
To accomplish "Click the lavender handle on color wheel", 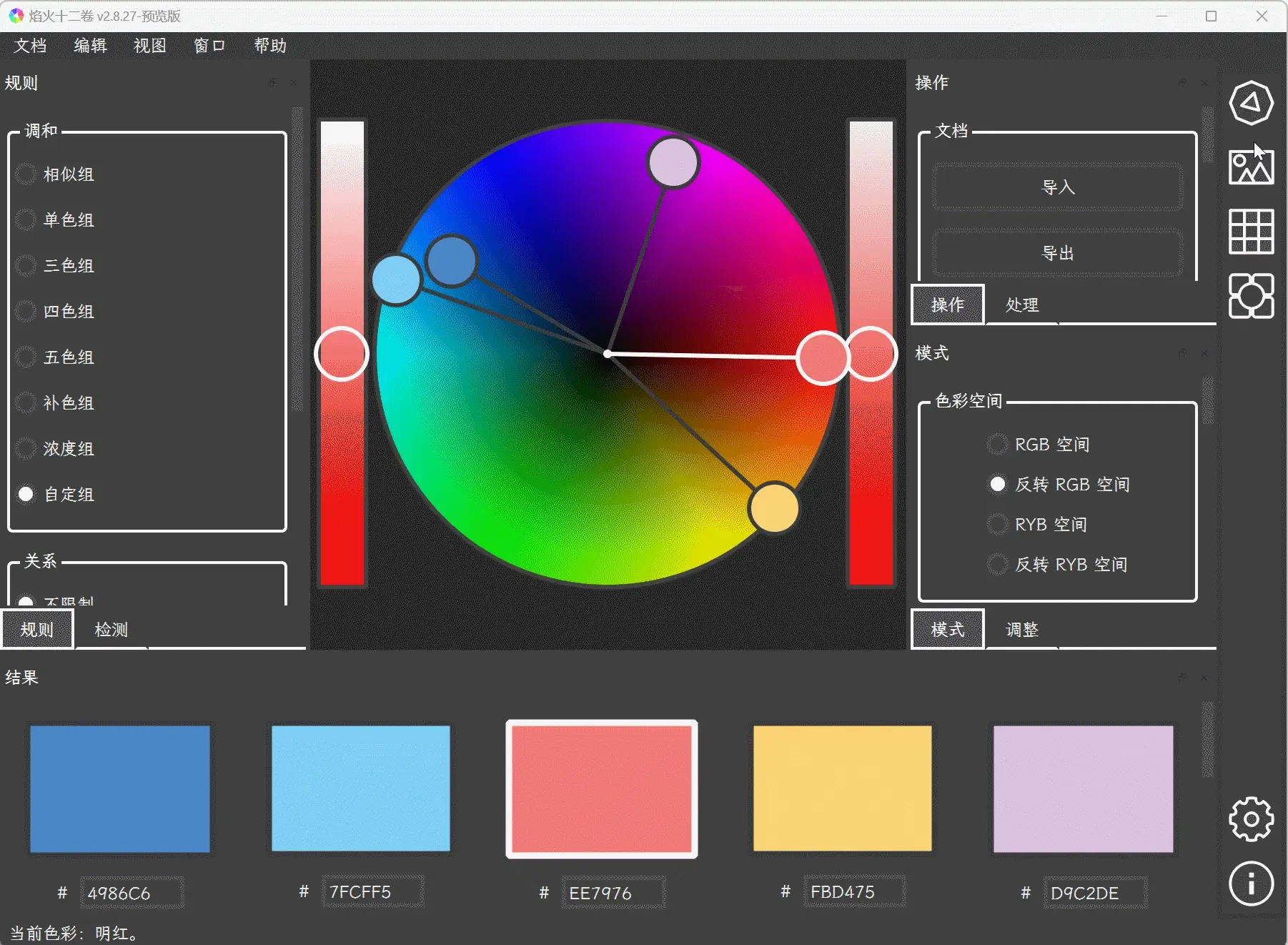I will pyautogui.click(x=673, y=163).
